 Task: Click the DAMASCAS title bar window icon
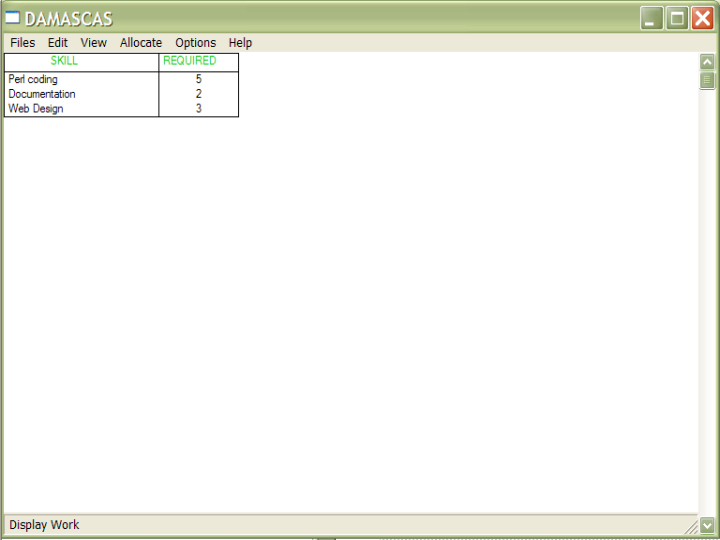[13, 19]
